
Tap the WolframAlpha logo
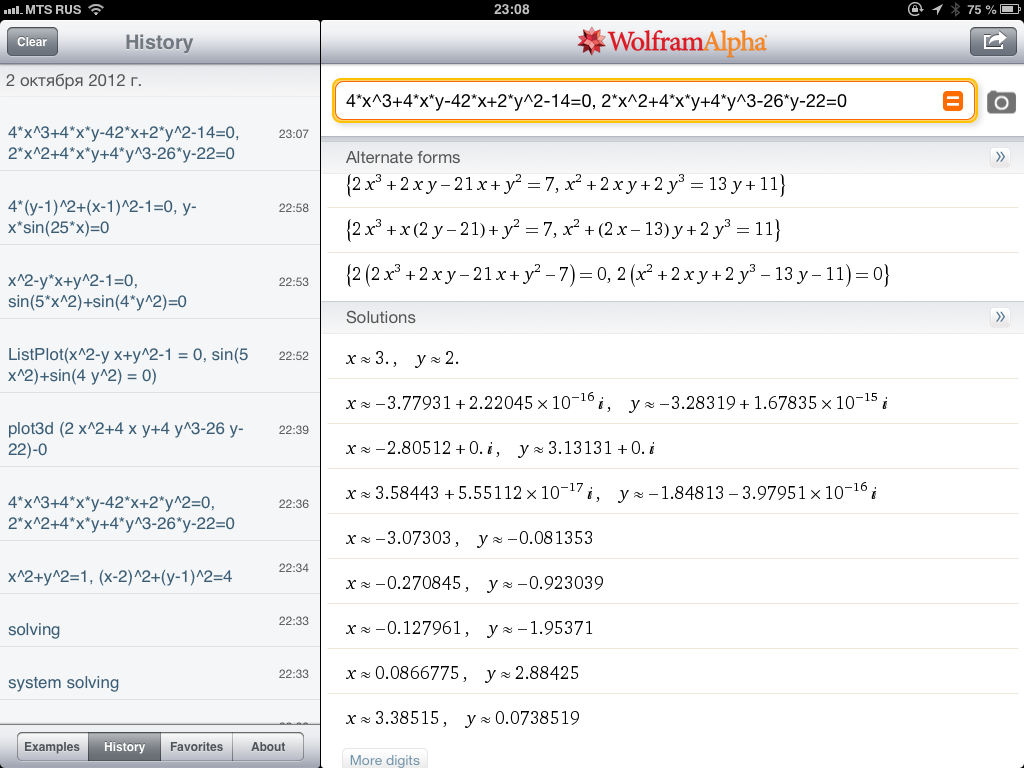pyautogui.click(x=672, y=42)
